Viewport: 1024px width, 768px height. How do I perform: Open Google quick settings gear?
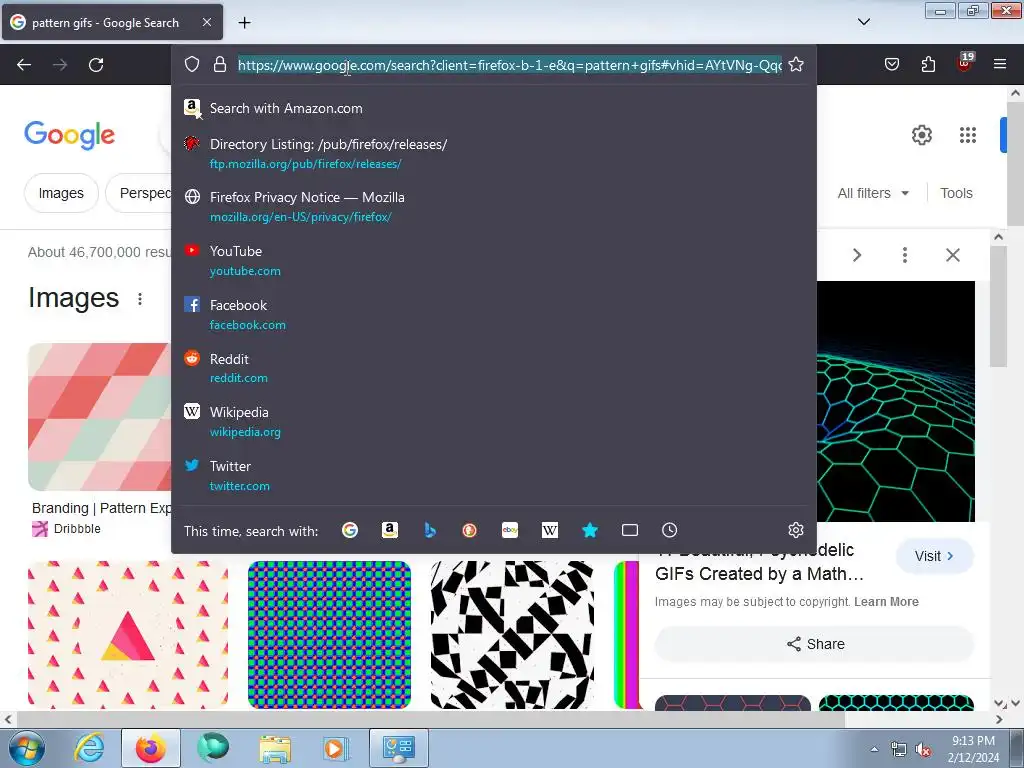pyautogui.click(x=921, y=135)
